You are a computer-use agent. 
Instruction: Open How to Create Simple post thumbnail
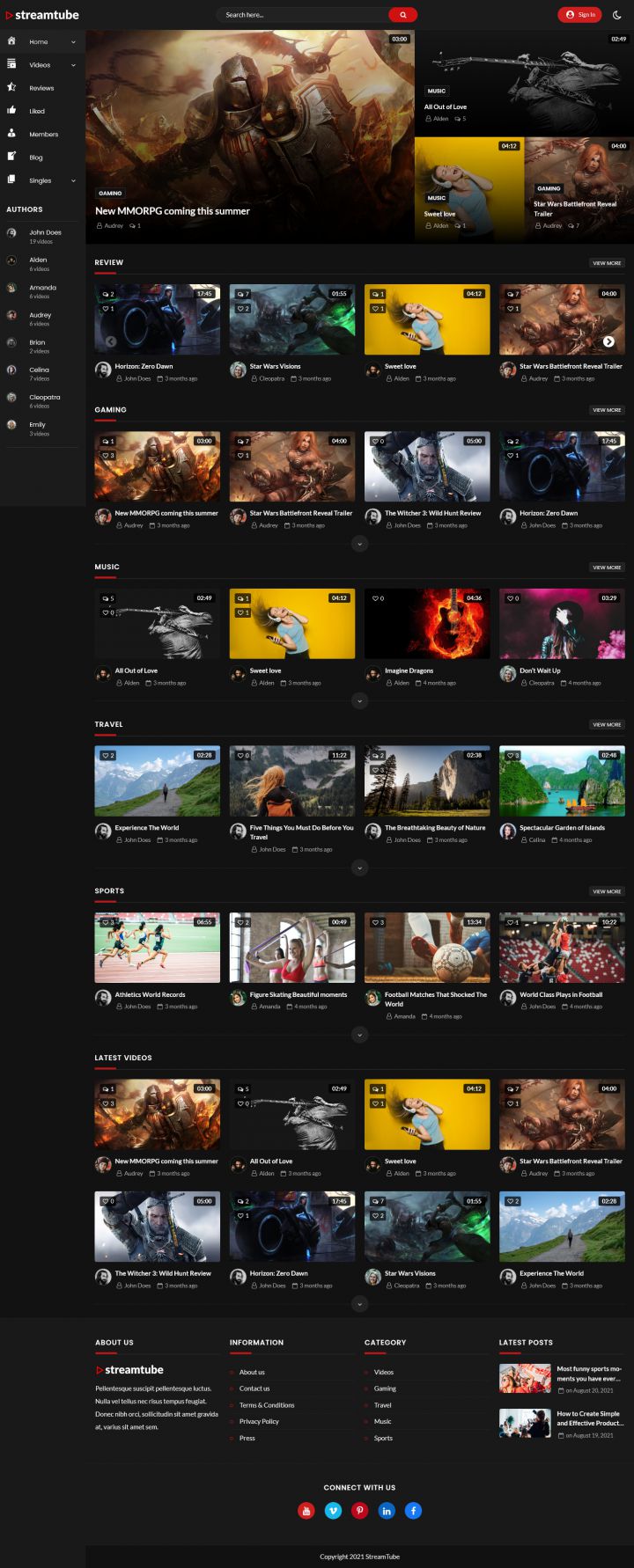(x=525, y=1423)
